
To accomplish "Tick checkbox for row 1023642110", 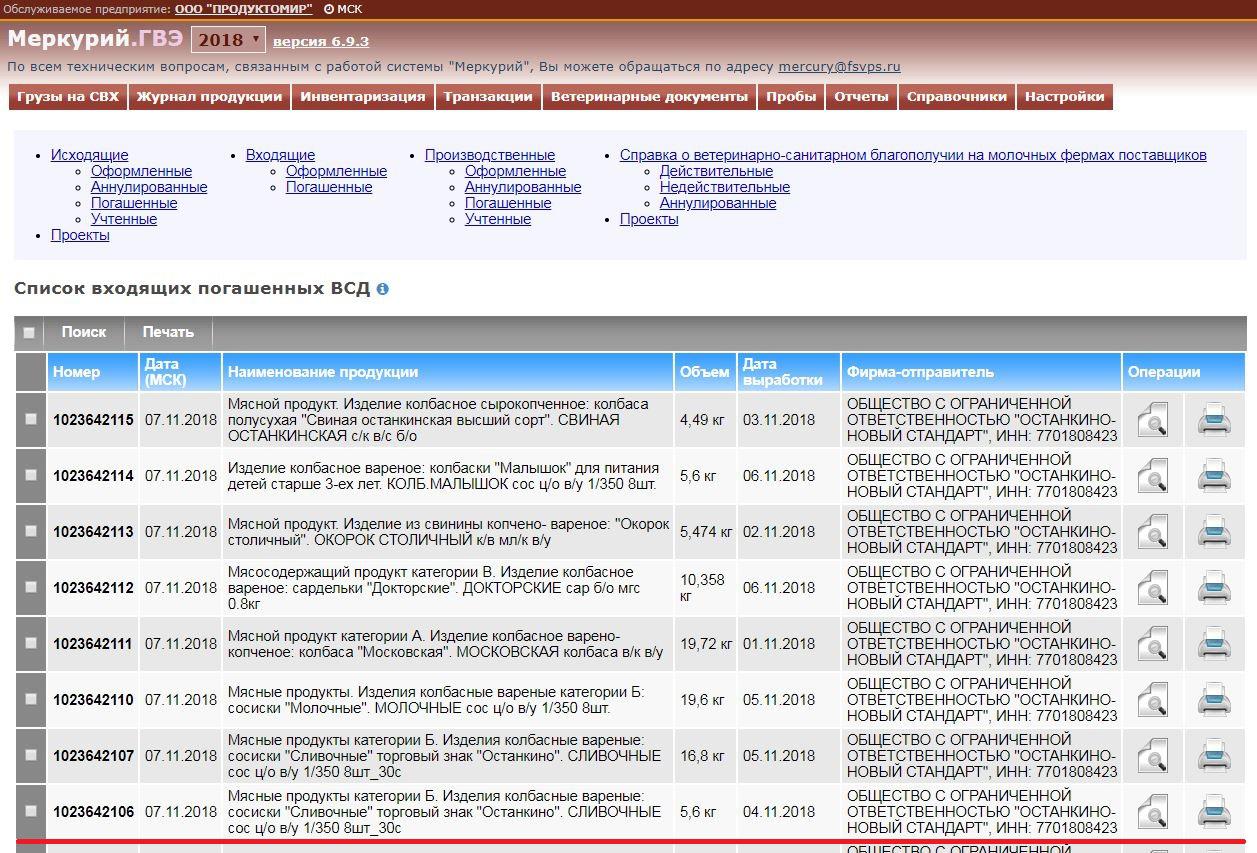I will [x=30, y=700].
